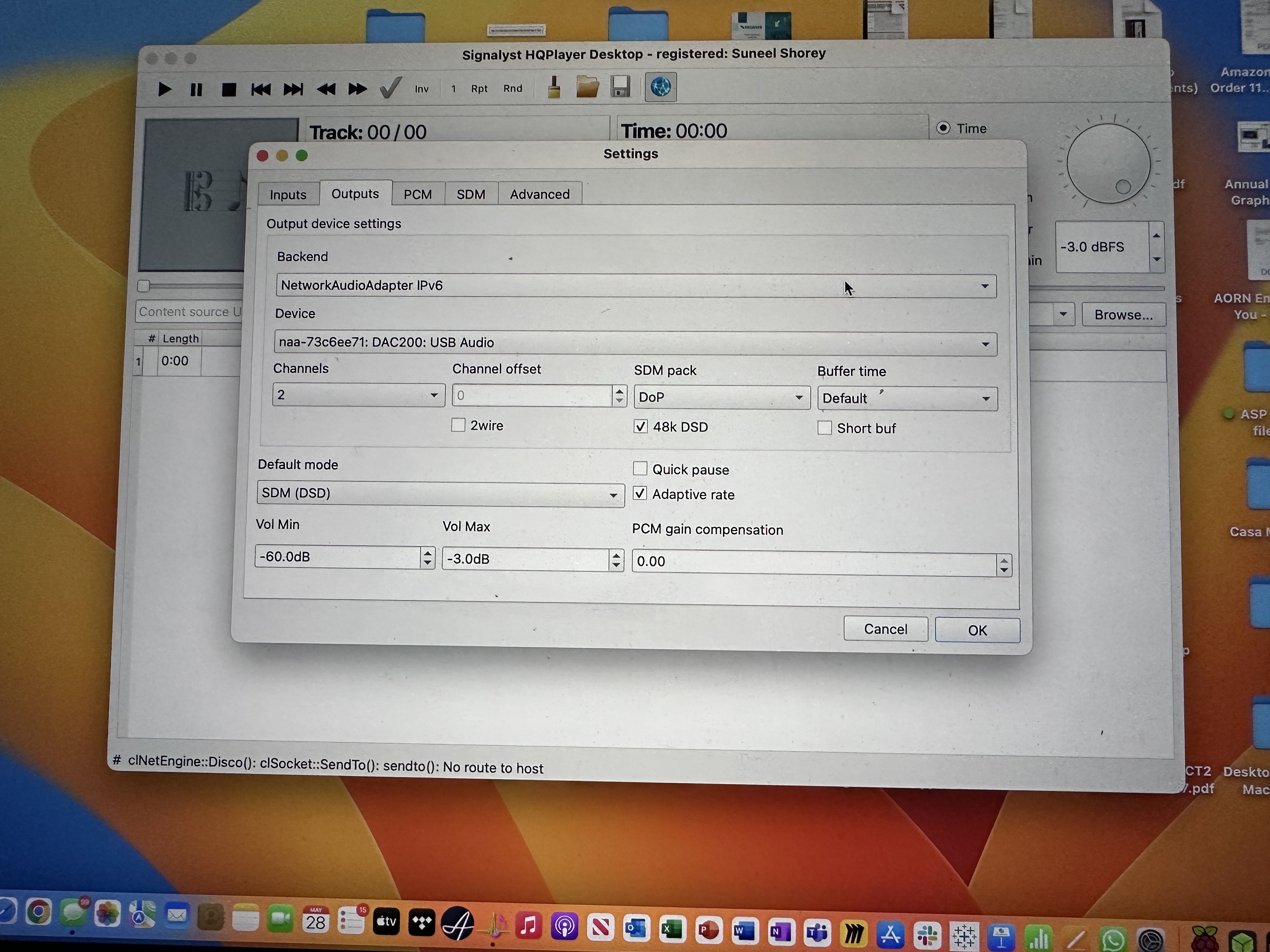The image size is (1270, 952).
Task: Enable the 2wire checkbox
Action: [458, 425]
